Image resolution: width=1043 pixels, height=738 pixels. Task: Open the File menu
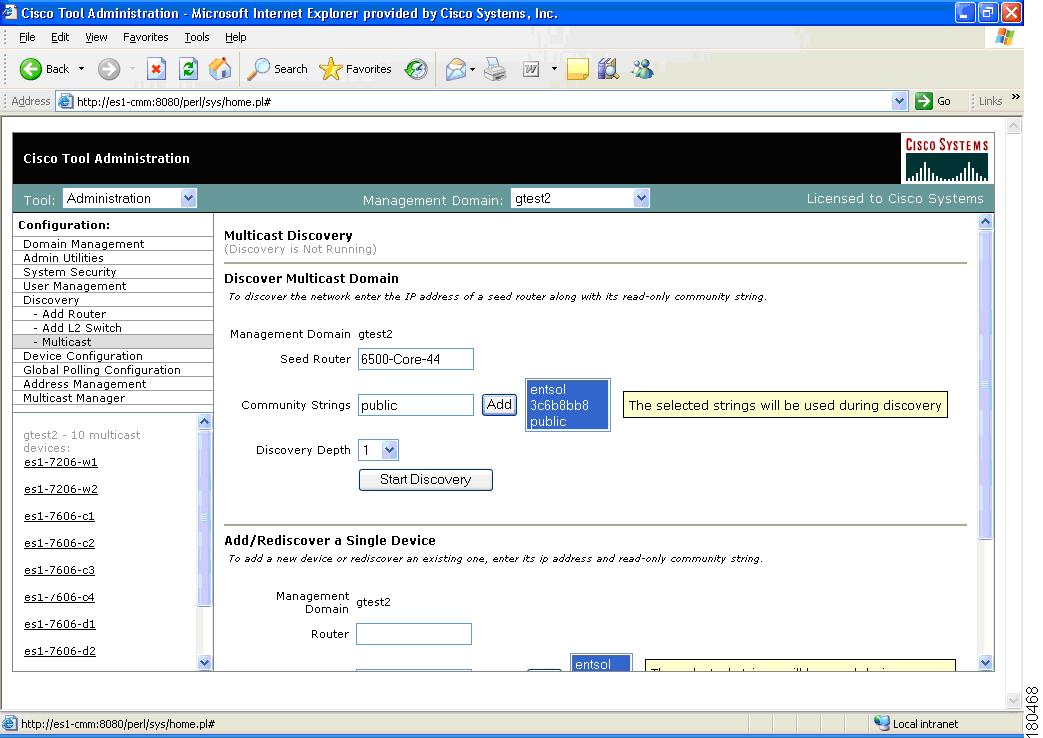point(27,37)
